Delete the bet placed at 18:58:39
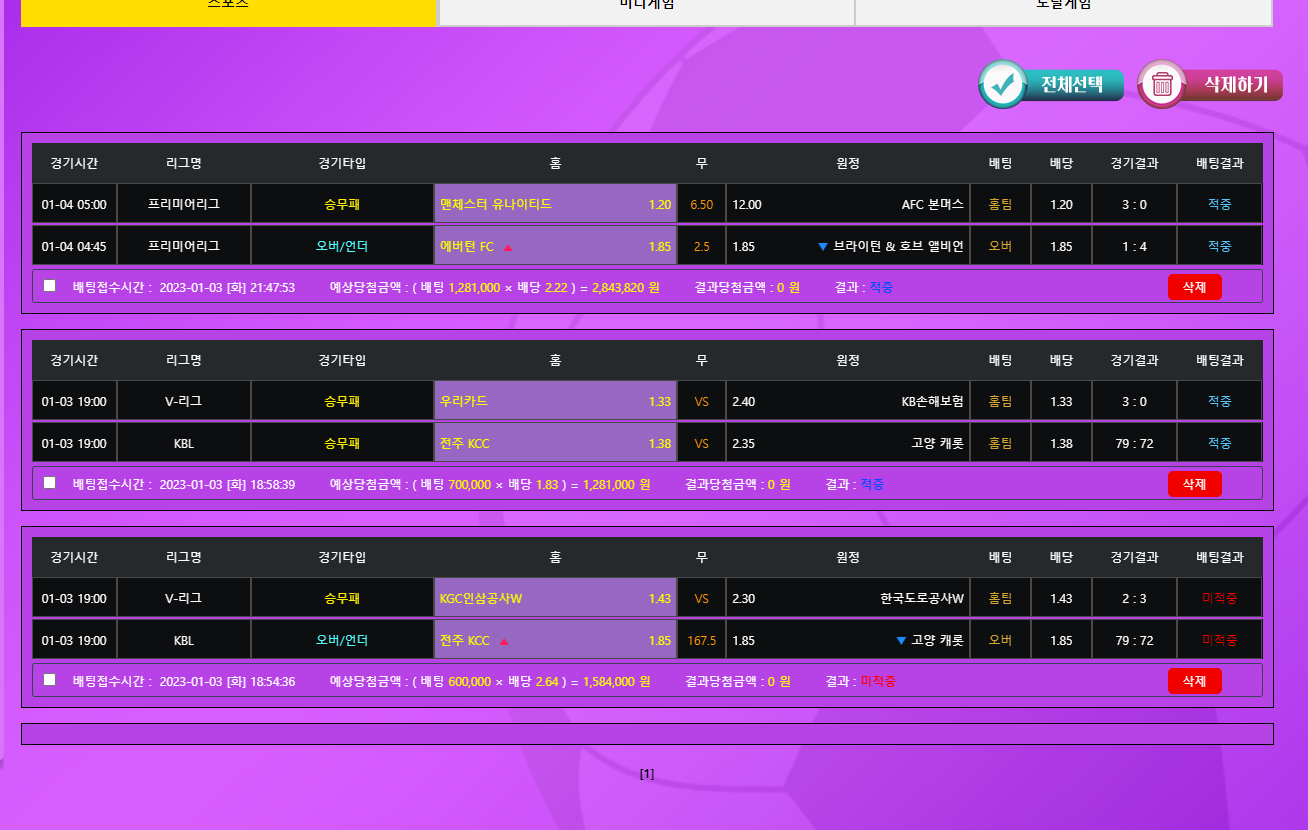The image size is (1308, 830). [1194, 484]
